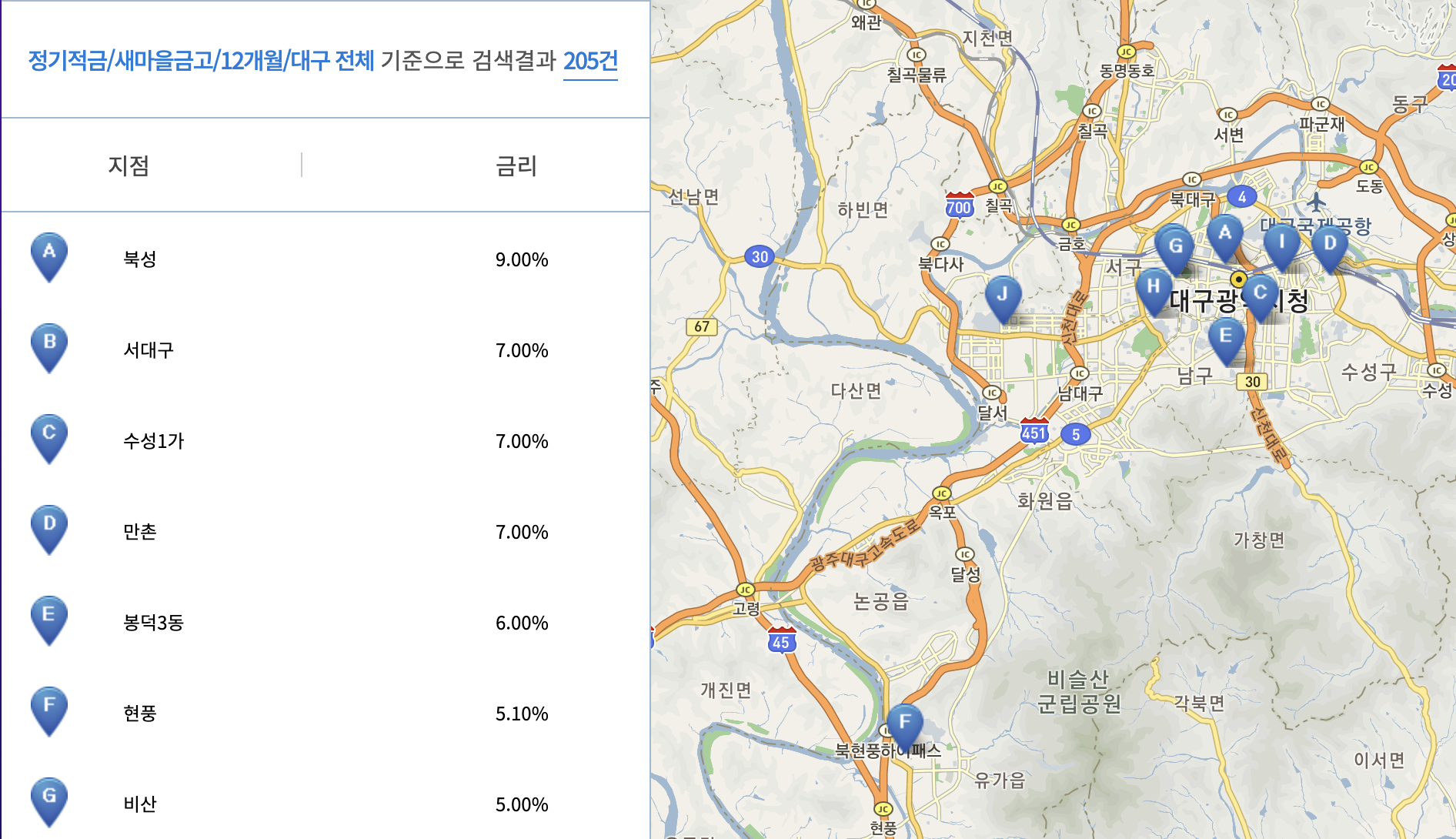Click the 동명동호 IC label
The image size is (1456, 839).
1127,71
